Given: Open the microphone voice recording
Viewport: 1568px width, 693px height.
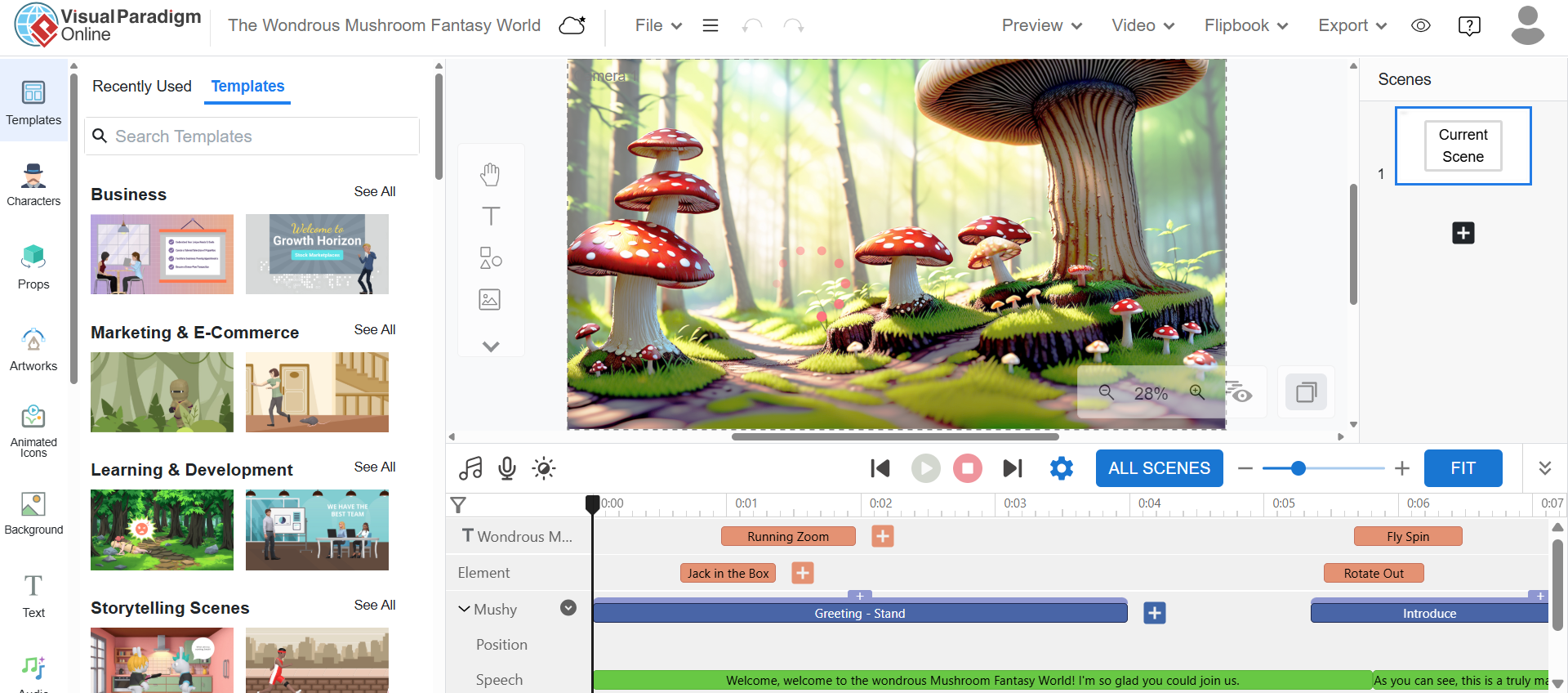Looking at the screenshot, I should pos(507,468).
